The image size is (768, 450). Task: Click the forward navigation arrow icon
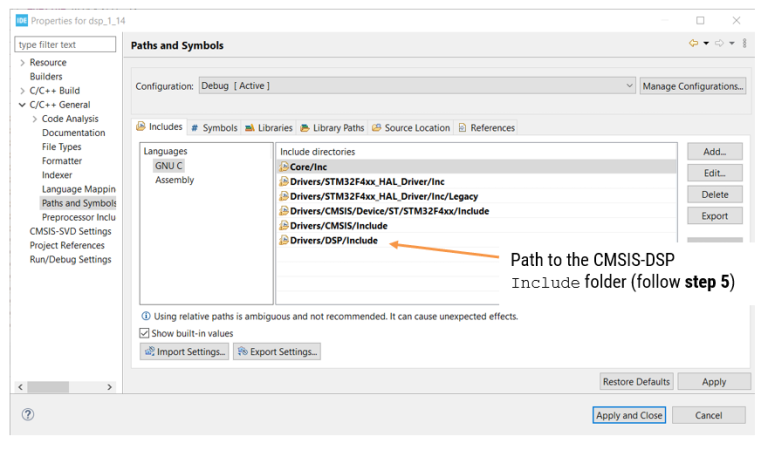pos(719,44)
